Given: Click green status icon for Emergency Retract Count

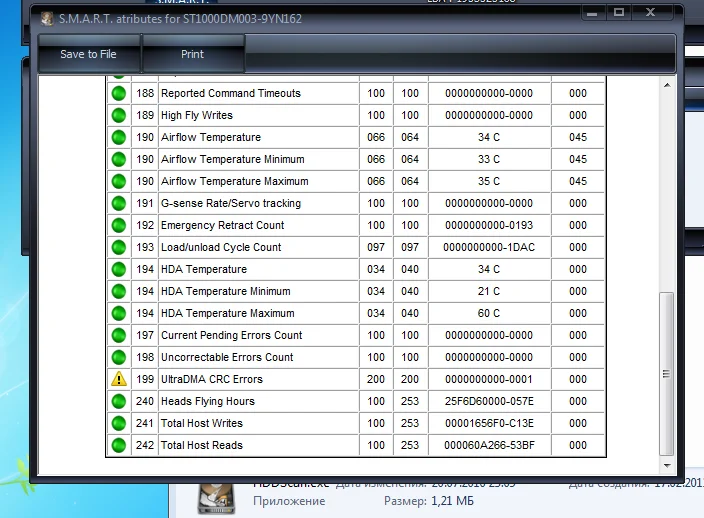Looking at the screenshot, I should click(x=119, y=225).
